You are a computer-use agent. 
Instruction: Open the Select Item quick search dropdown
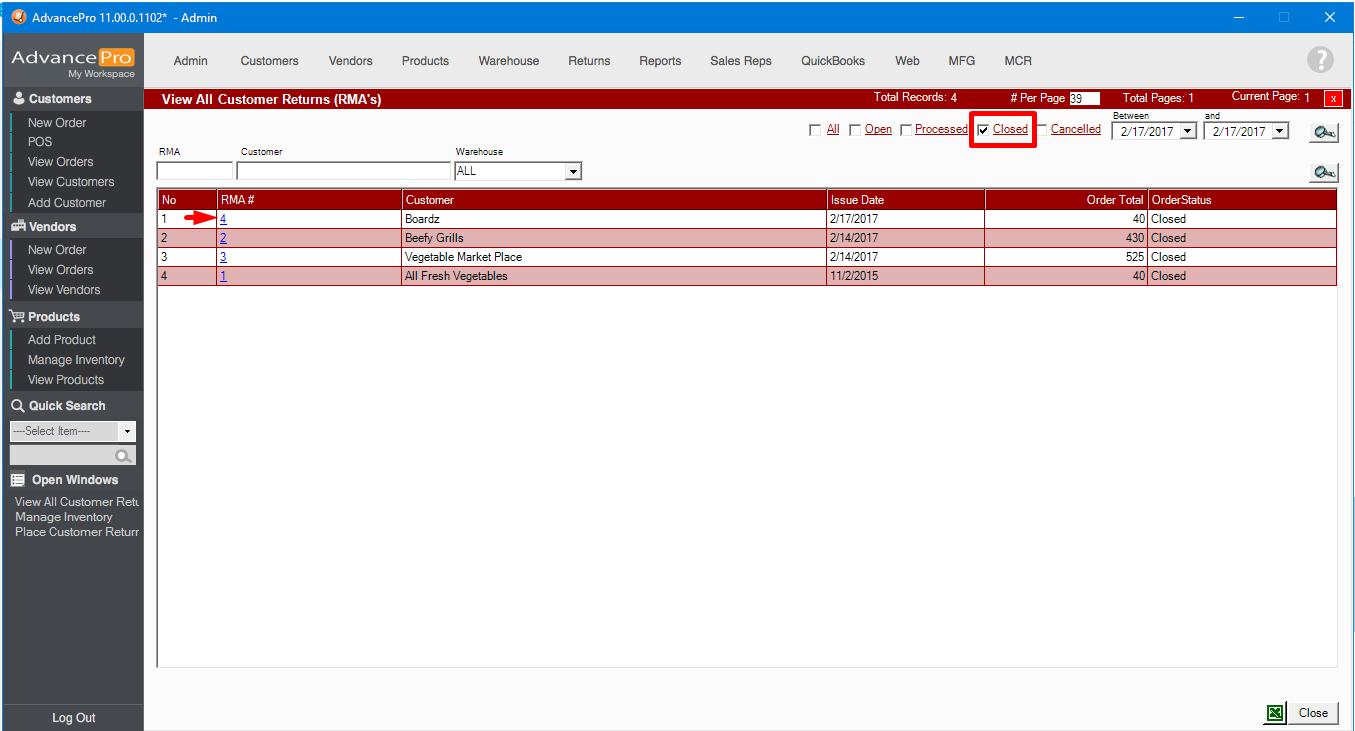[127, 432]
